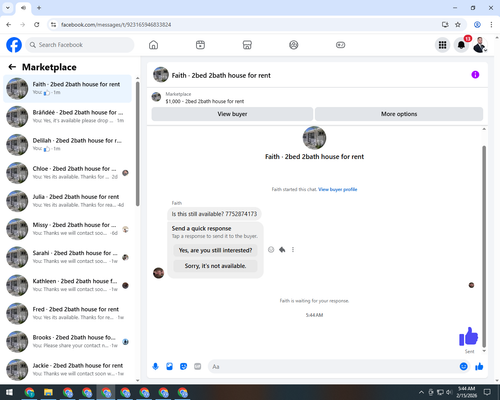Open View buyer profile link
Image resolution: width=500 pixels, height=400 pixels.
[x=338, y=189]
